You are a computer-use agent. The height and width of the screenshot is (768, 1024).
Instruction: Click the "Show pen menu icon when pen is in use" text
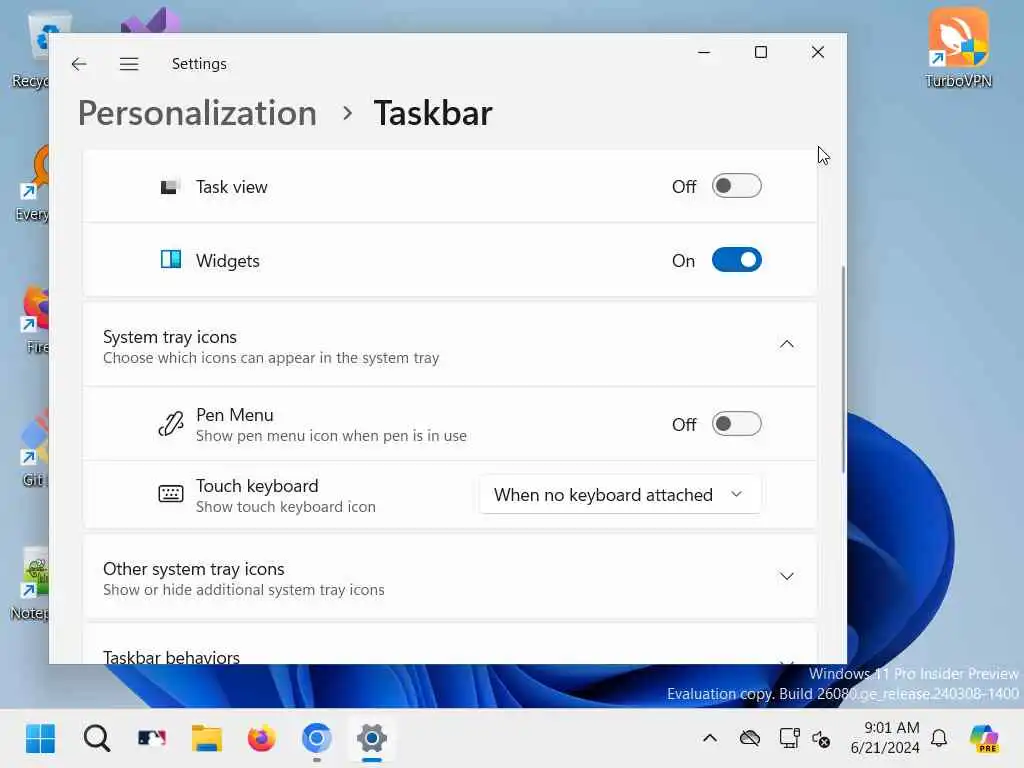point(331,436)
